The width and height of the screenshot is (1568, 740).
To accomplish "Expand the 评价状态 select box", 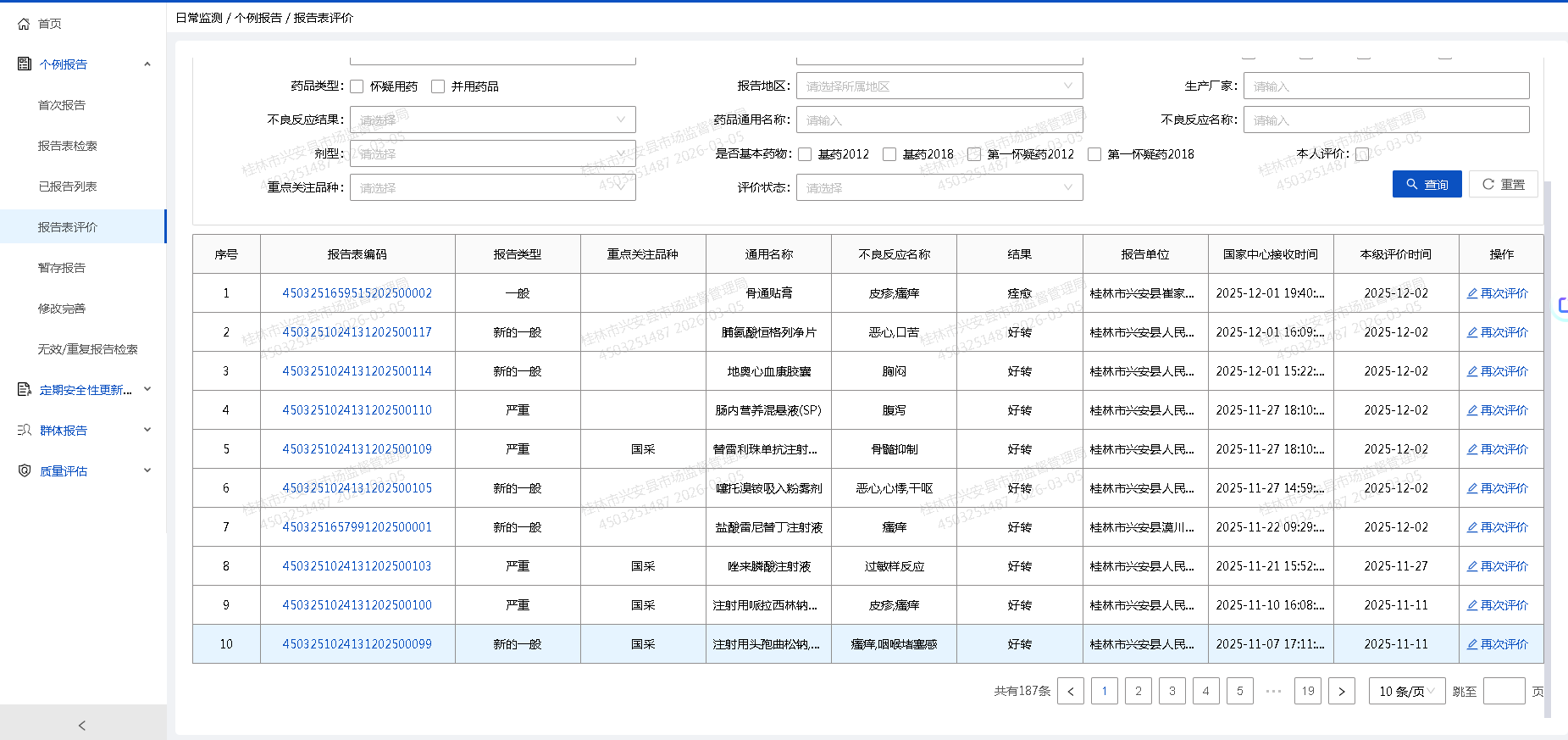I will pos(939,187).
